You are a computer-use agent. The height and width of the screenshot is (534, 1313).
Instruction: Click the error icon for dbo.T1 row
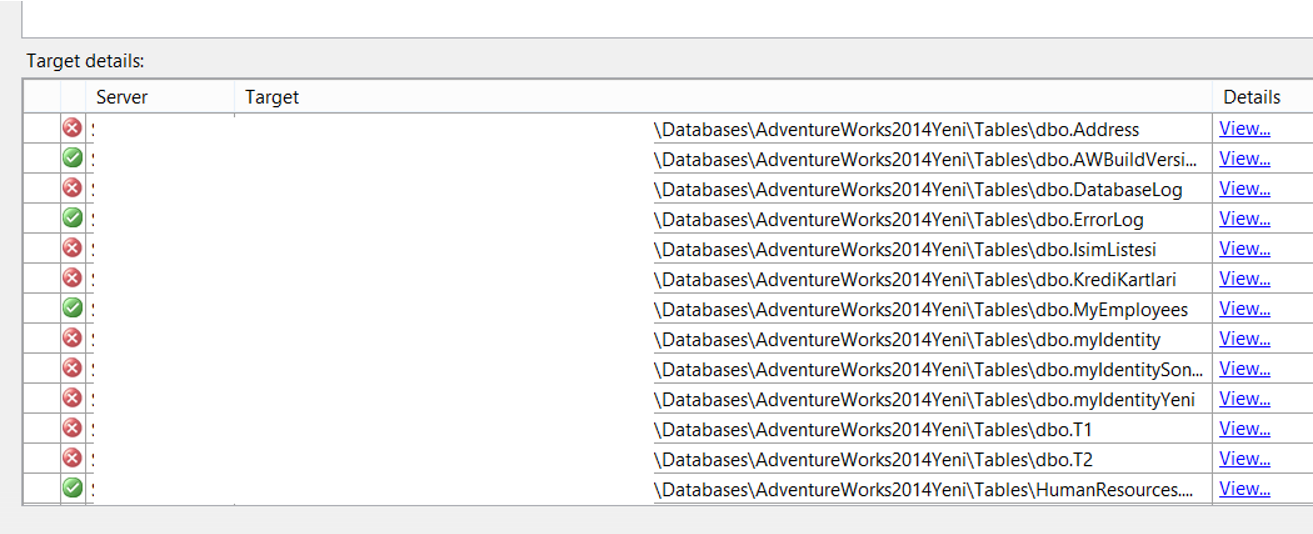tap(72, 428)
